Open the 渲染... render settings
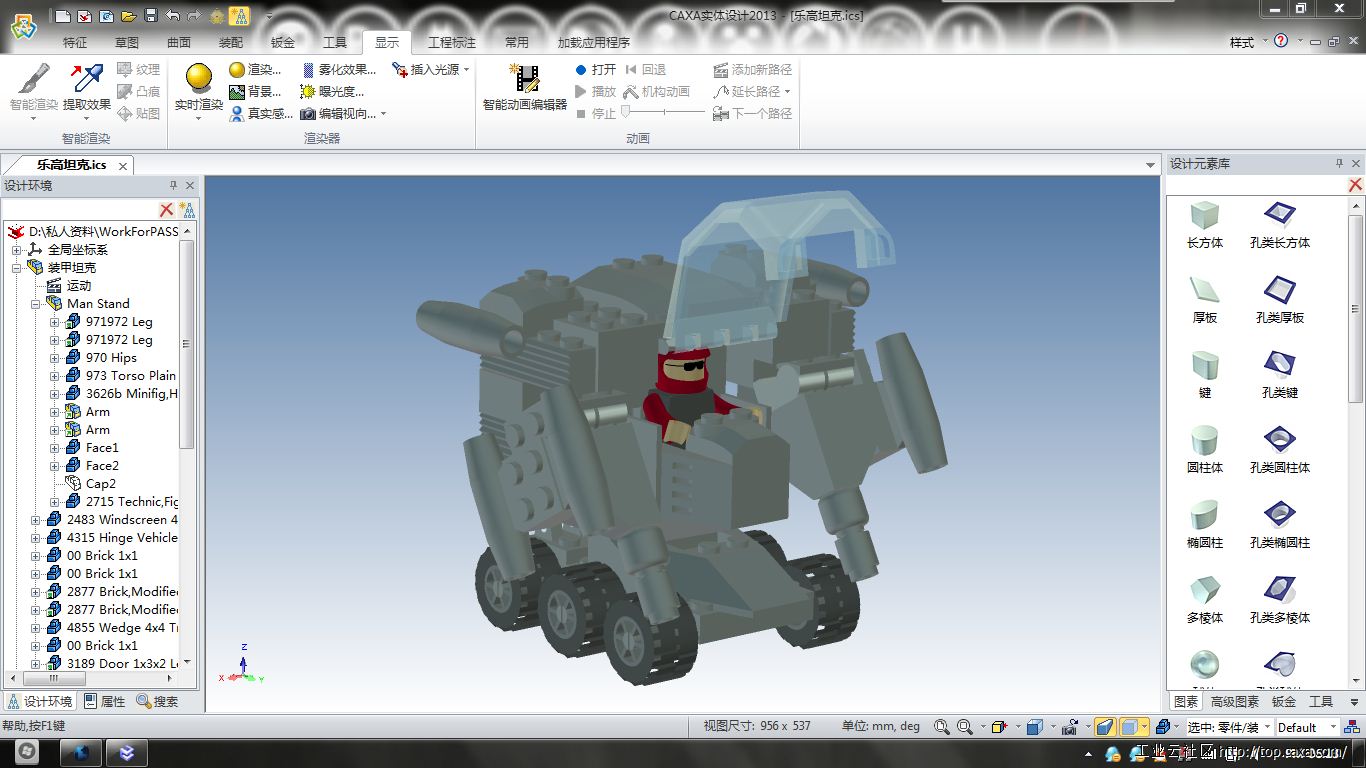 255,70
